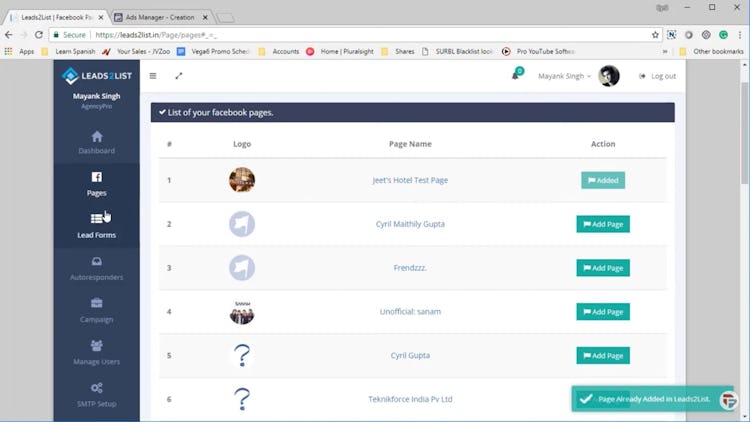Bookmark this page with star icon
The height and width of the screenshot is (422, 750).
[655, 35]
